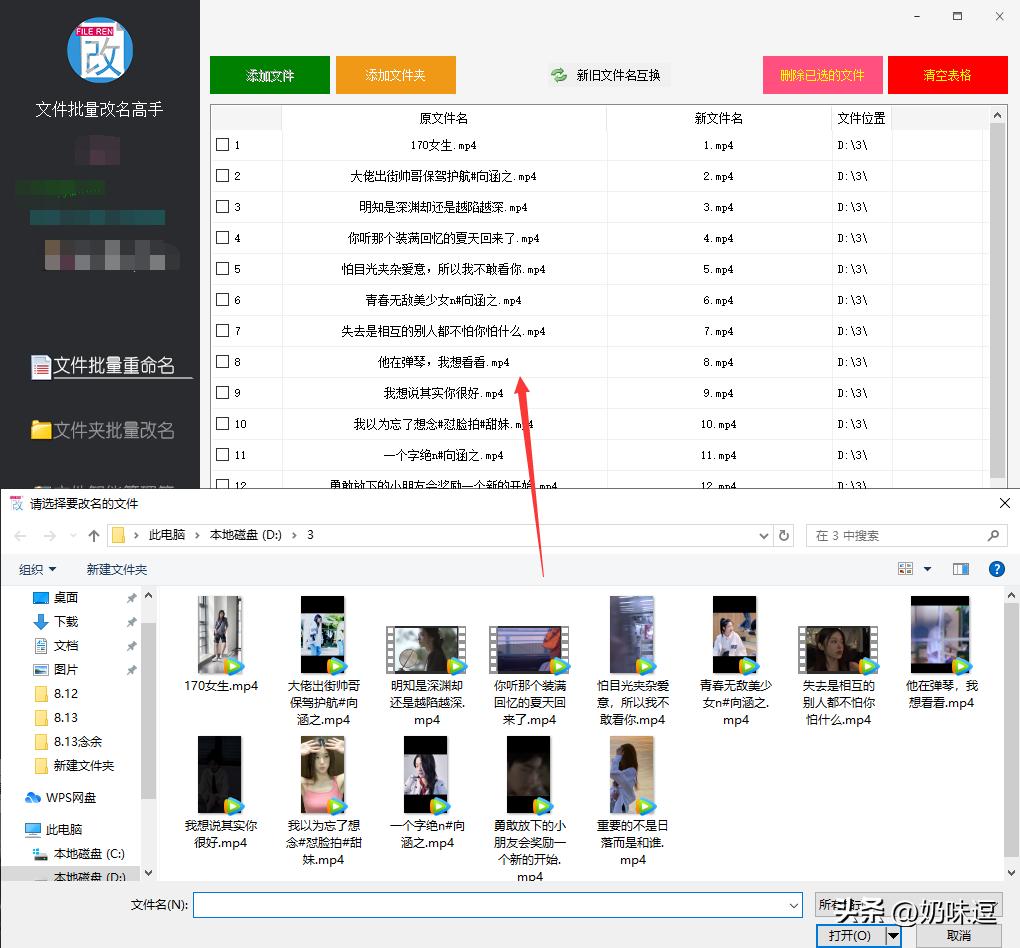Screen dimensions: 1020x948
Task: Toggle the preview pane icon
Action: 960,568
